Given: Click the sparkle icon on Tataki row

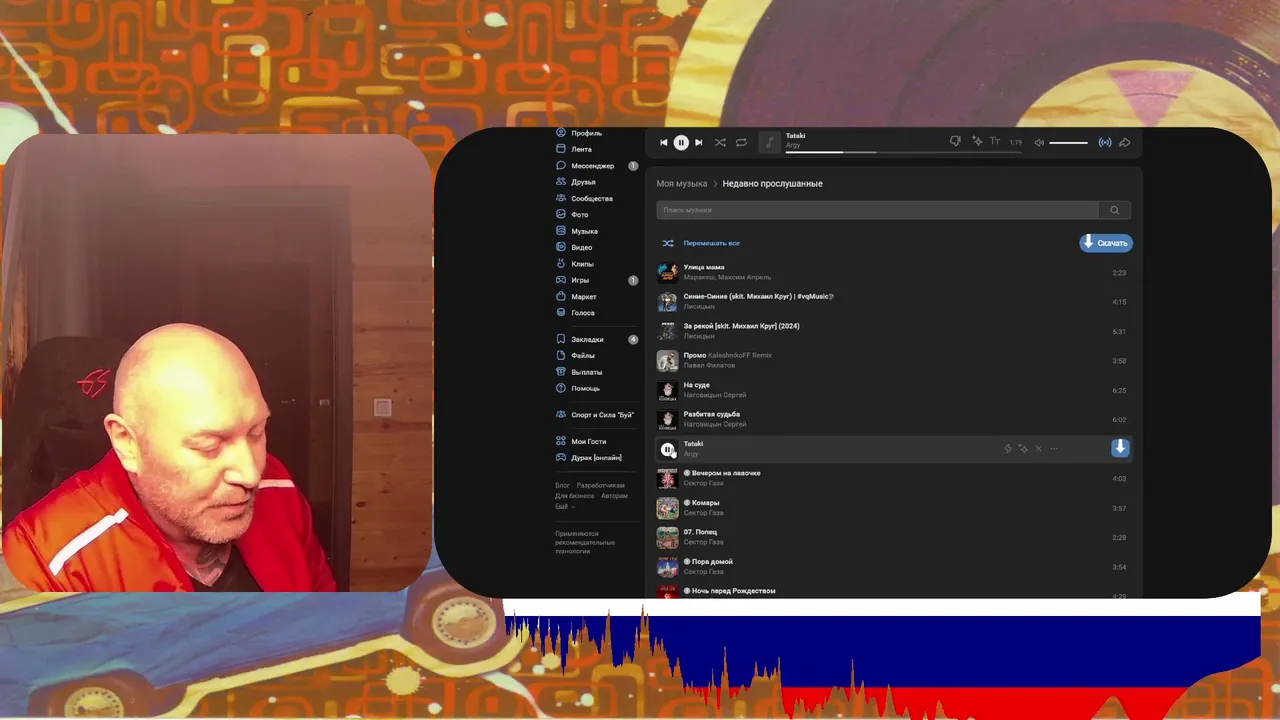Looking at the screenshot, I should 1023,449.
